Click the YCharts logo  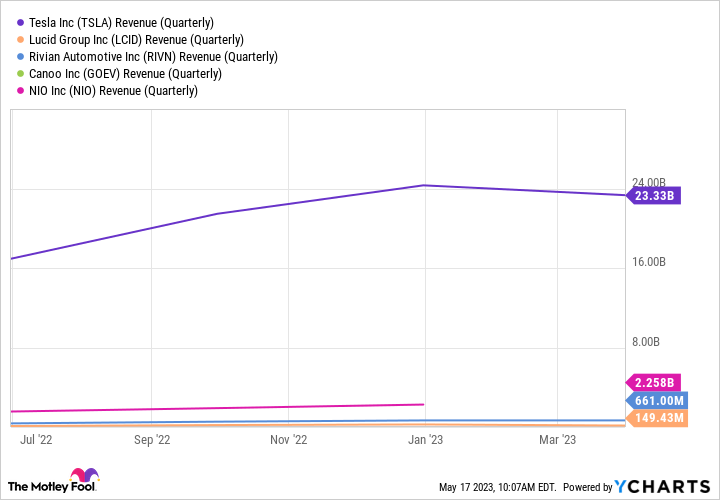[x=662, y=486]
